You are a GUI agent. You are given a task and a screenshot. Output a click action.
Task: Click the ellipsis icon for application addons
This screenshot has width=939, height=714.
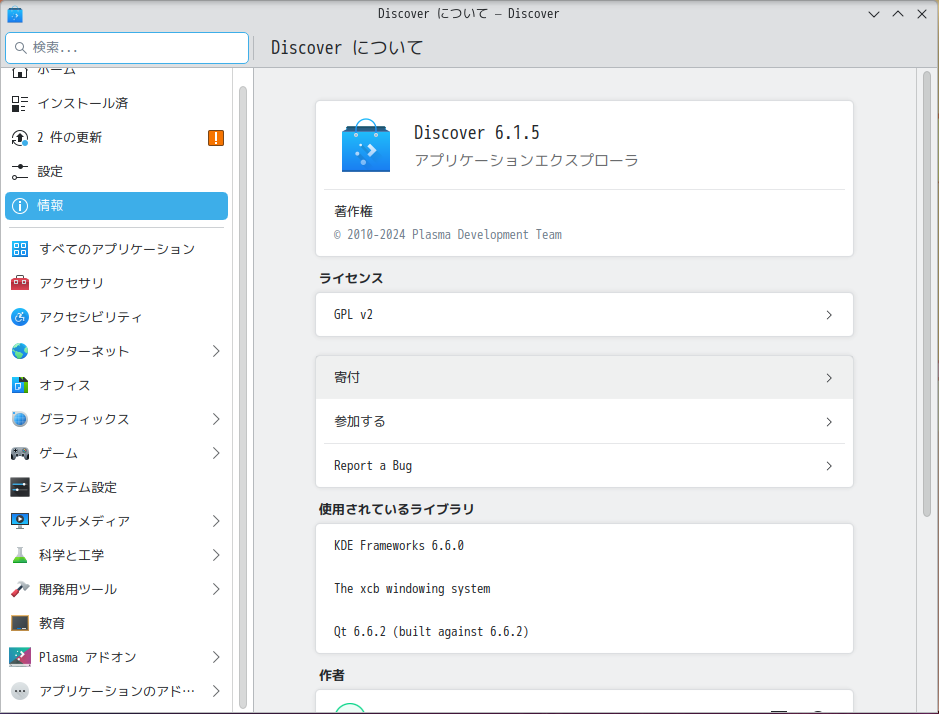click(x=20, y=691)
